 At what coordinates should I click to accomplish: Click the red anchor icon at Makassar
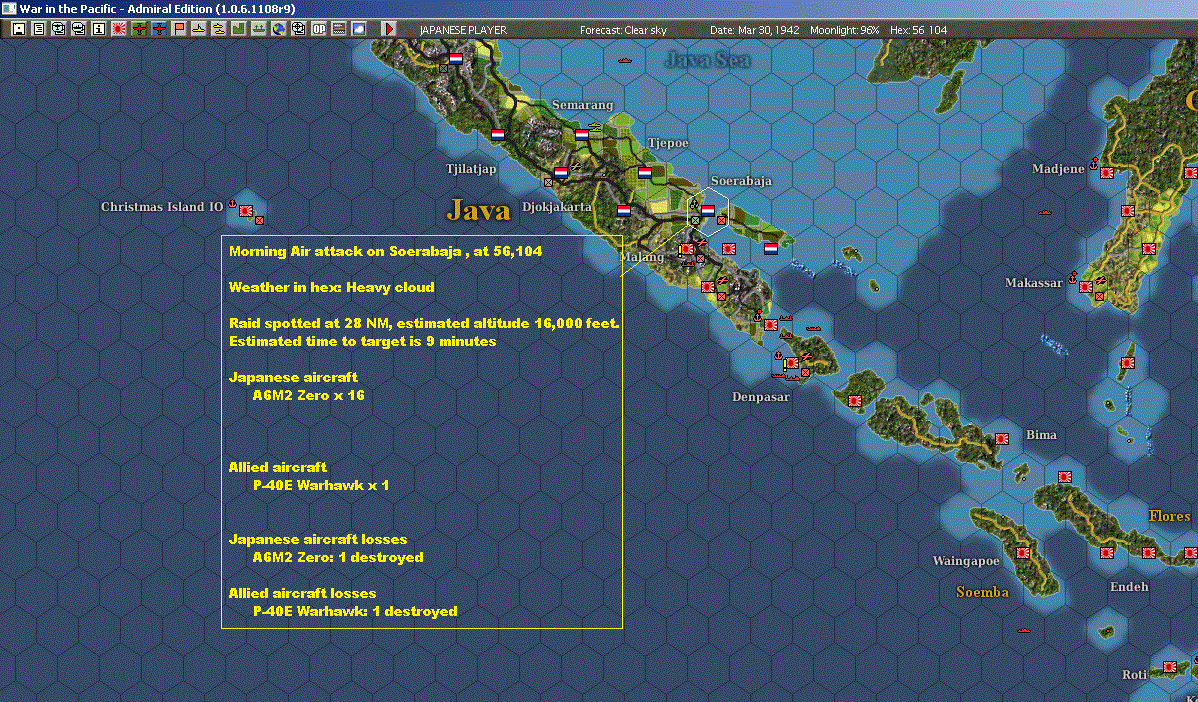1073,277
